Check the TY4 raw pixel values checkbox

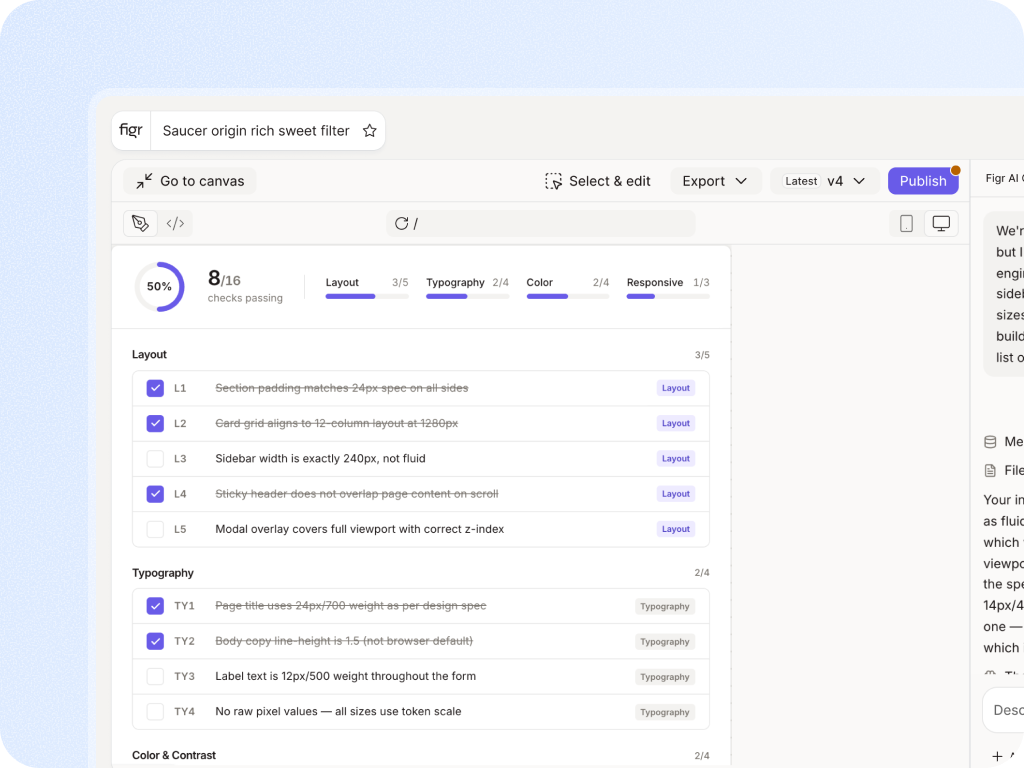pos(155,712)
